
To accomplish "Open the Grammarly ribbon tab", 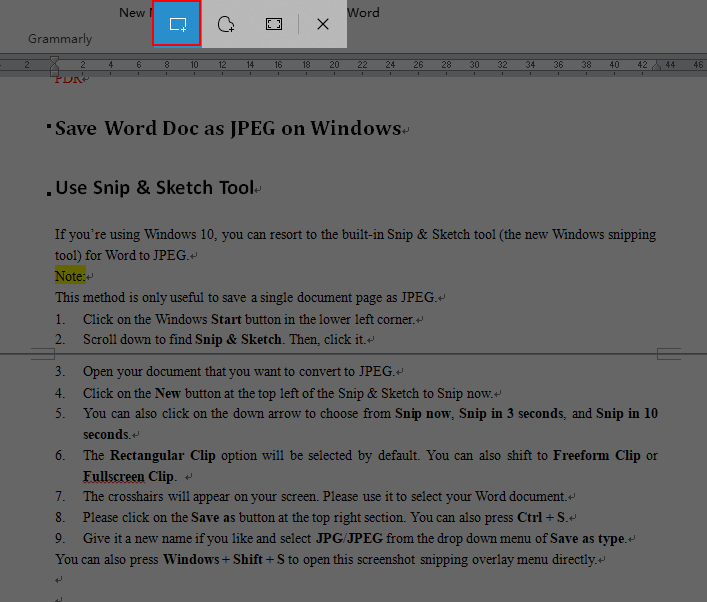I will (x=60, y=39).
